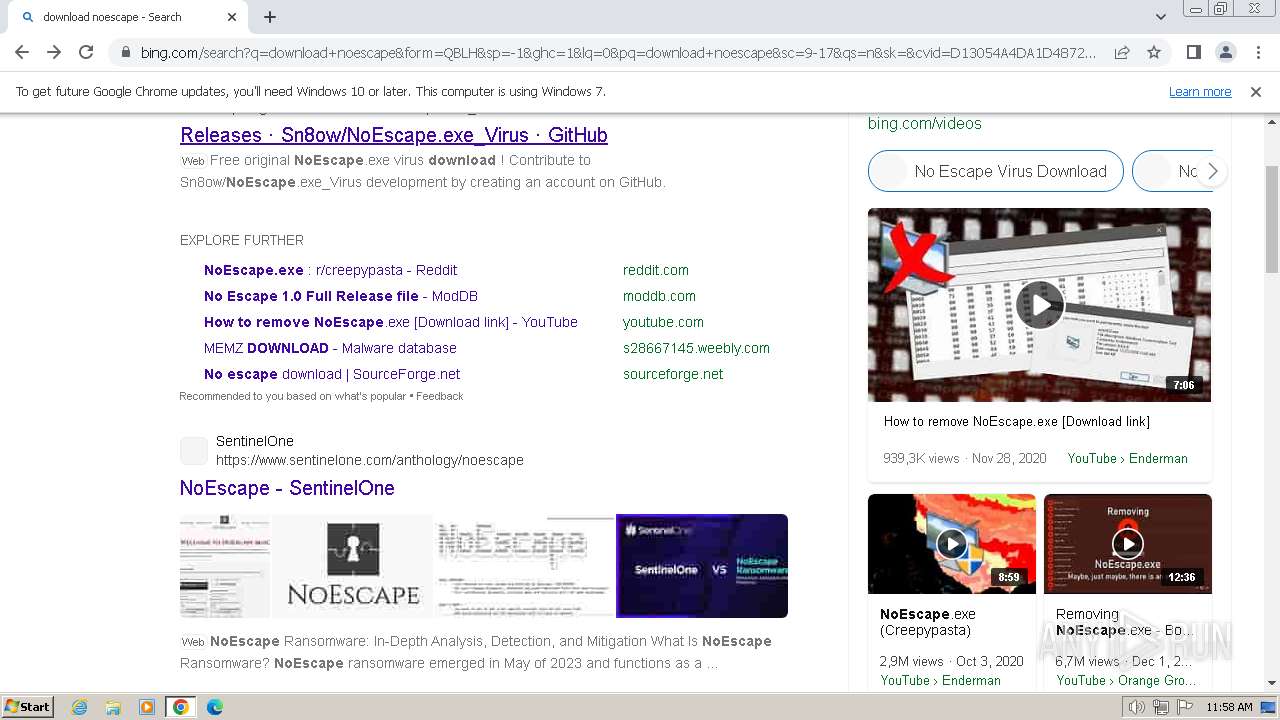Click sourceforge.net domain text

pyautogui.click(x=673, y=374)
